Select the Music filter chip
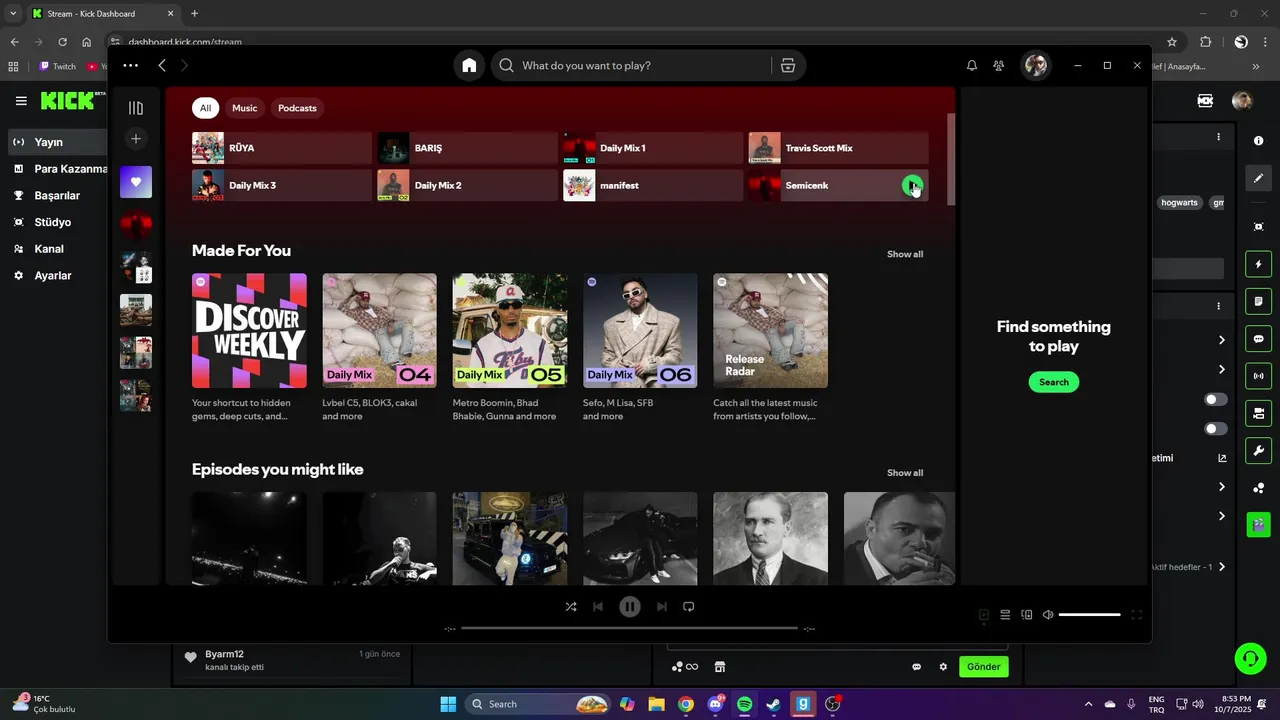Screen dimensions: 1280x720 tap(244, 108)
